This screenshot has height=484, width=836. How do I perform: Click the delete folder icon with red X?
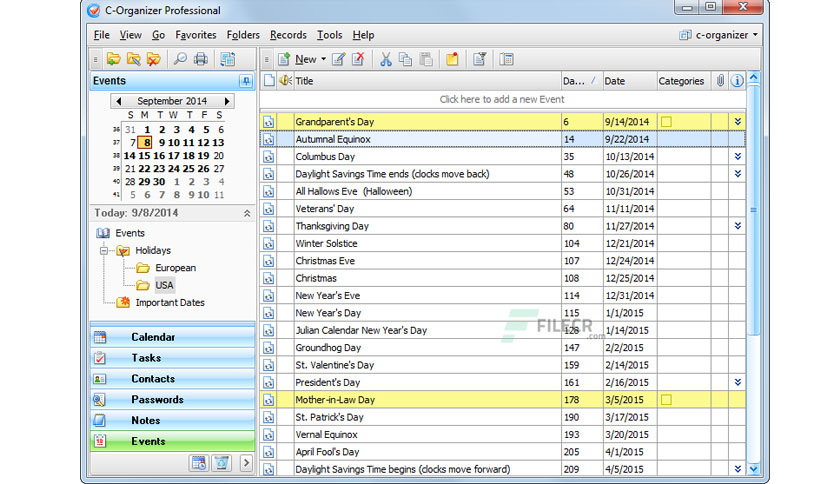click(x=154, y=59)
